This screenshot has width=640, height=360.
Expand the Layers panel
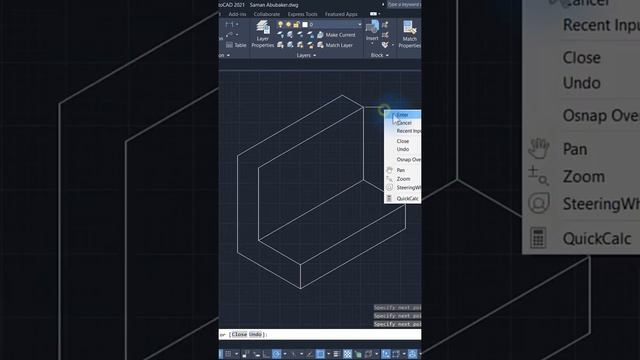(307, 55)
